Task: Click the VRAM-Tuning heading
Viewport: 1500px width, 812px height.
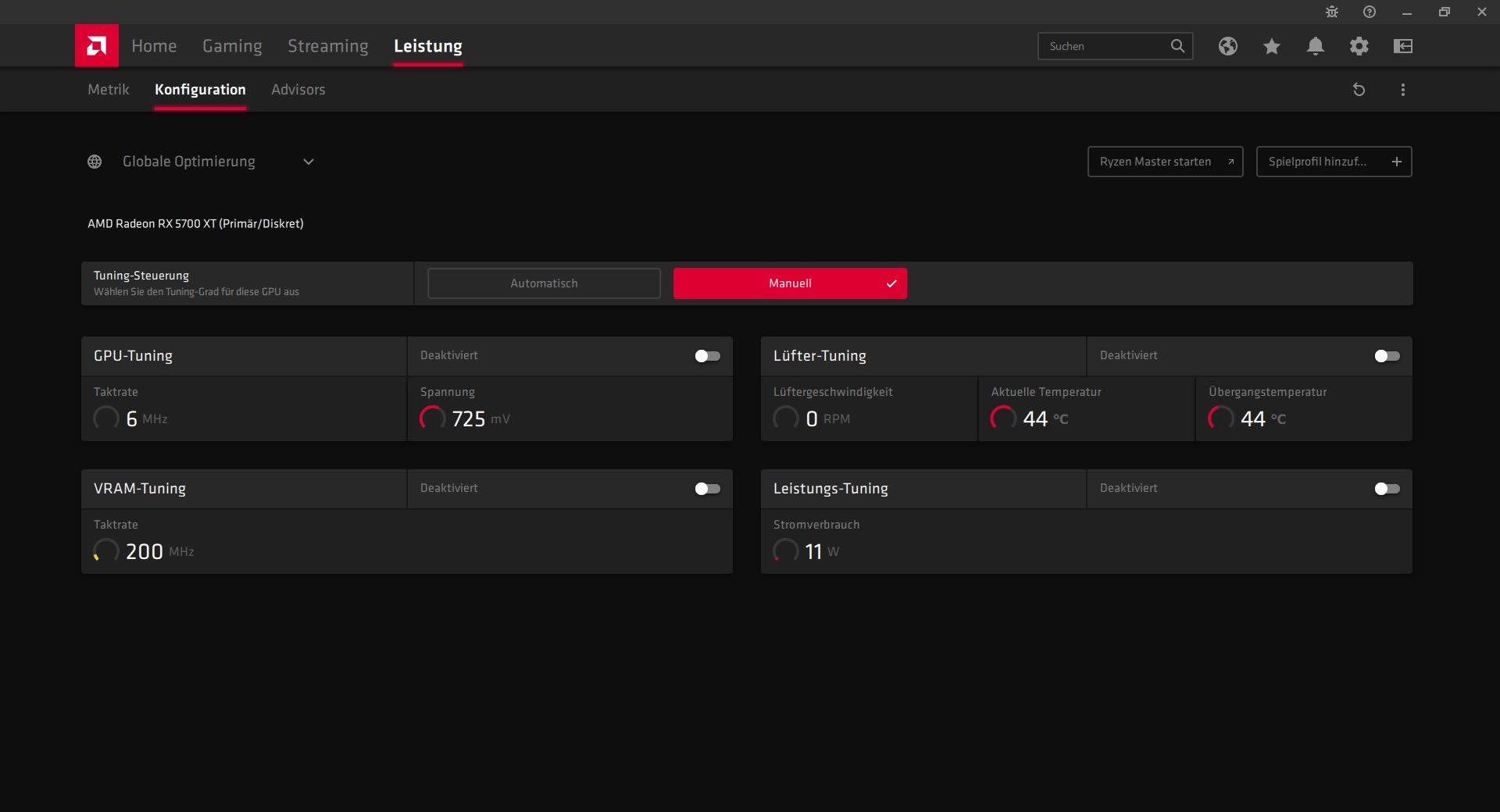Action: pyautogui.click(x=140, y=489)
